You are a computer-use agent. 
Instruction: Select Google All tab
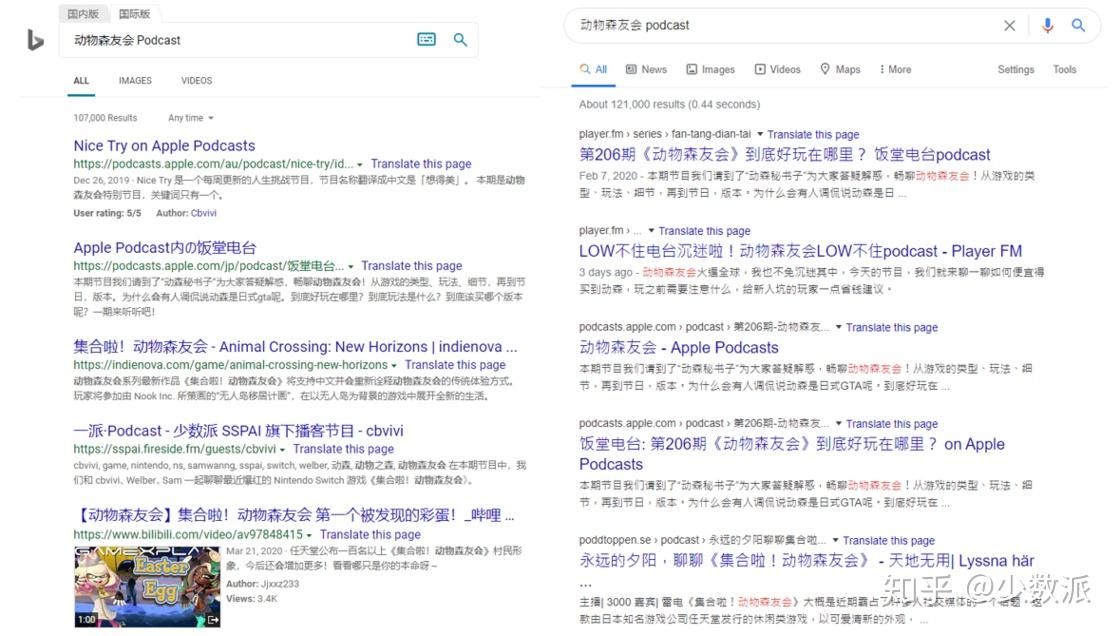(594, 69)
